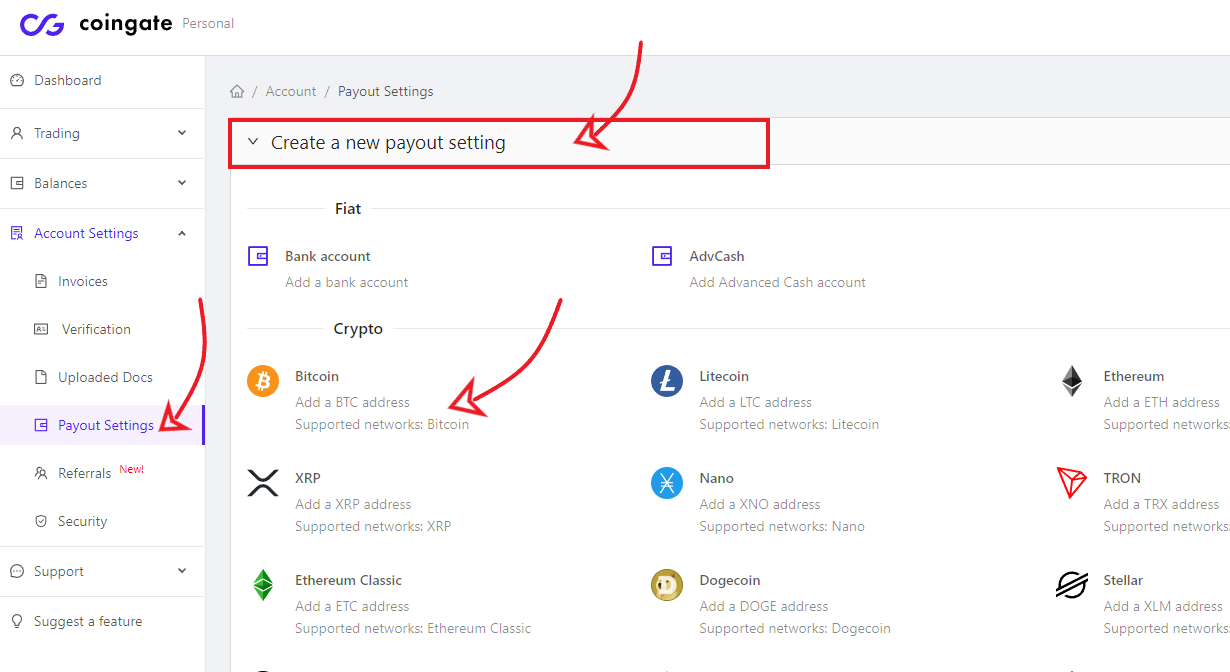Screen dimensions: 1230x672
Task: Expand the Support menu chevron
Action: (x=182, y=571)
